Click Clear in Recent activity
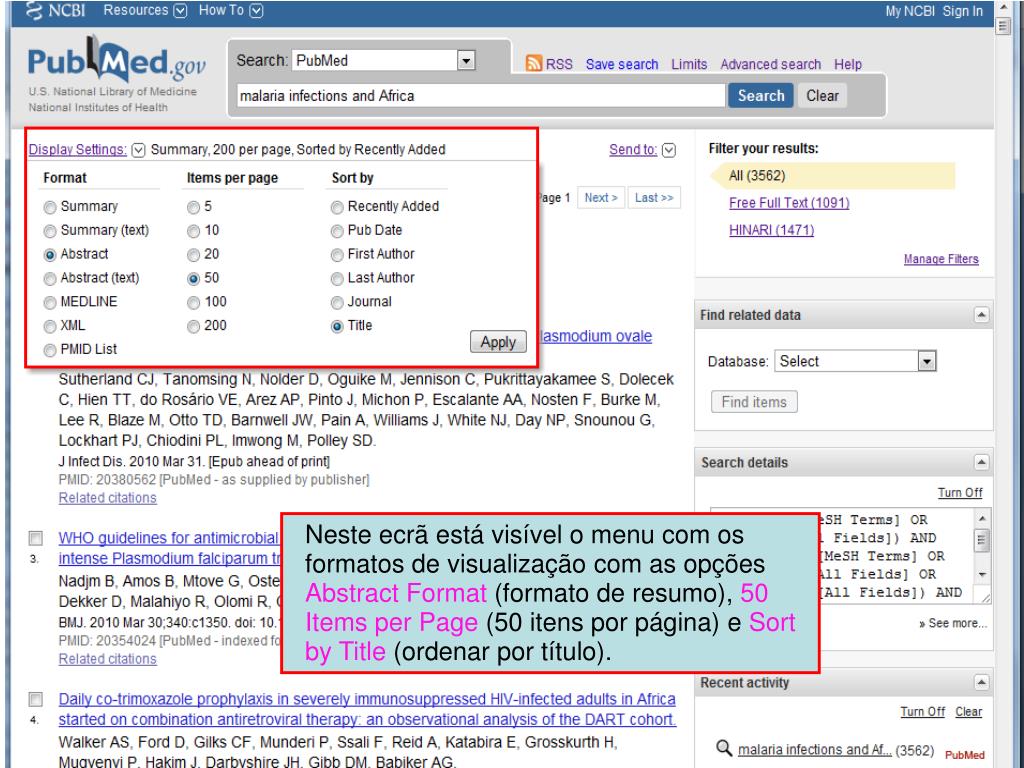The width and height of the screenshot is (1024, 768). point(968,711)
